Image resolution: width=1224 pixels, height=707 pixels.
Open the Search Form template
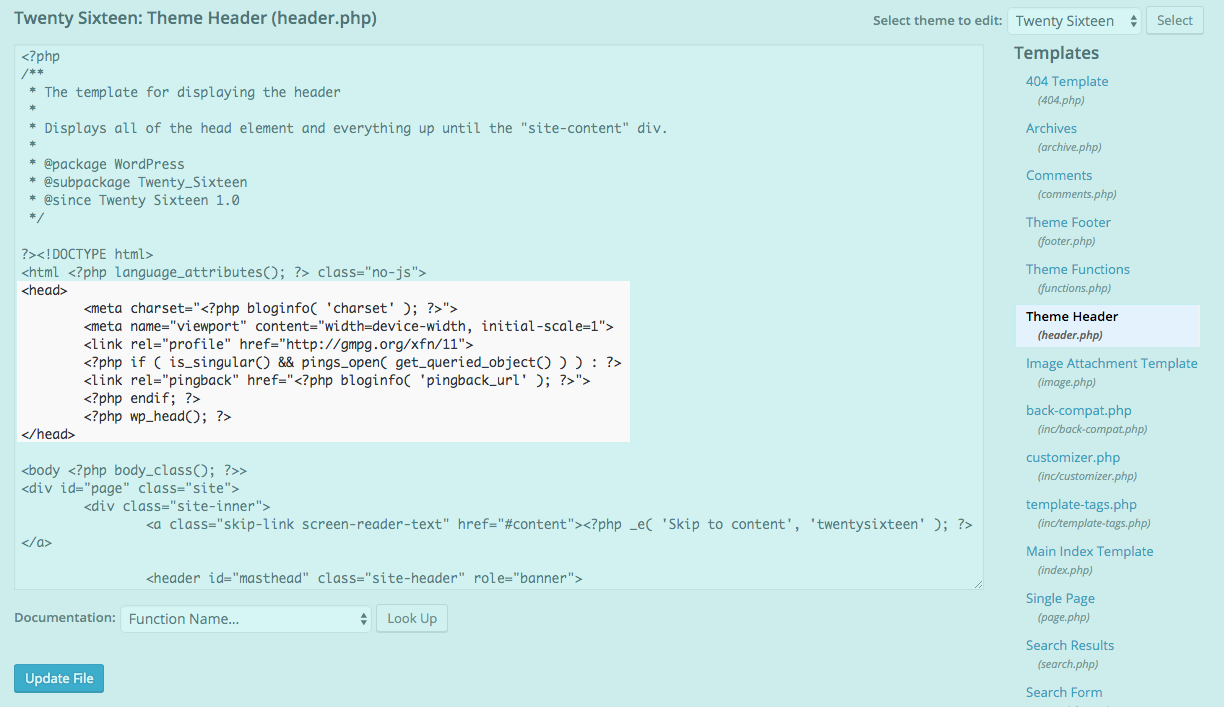point(1064,693)
